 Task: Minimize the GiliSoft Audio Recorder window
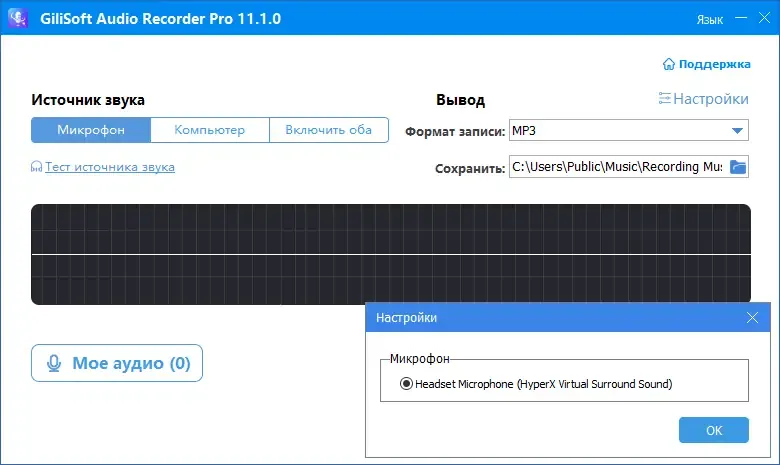coord(741,18)
